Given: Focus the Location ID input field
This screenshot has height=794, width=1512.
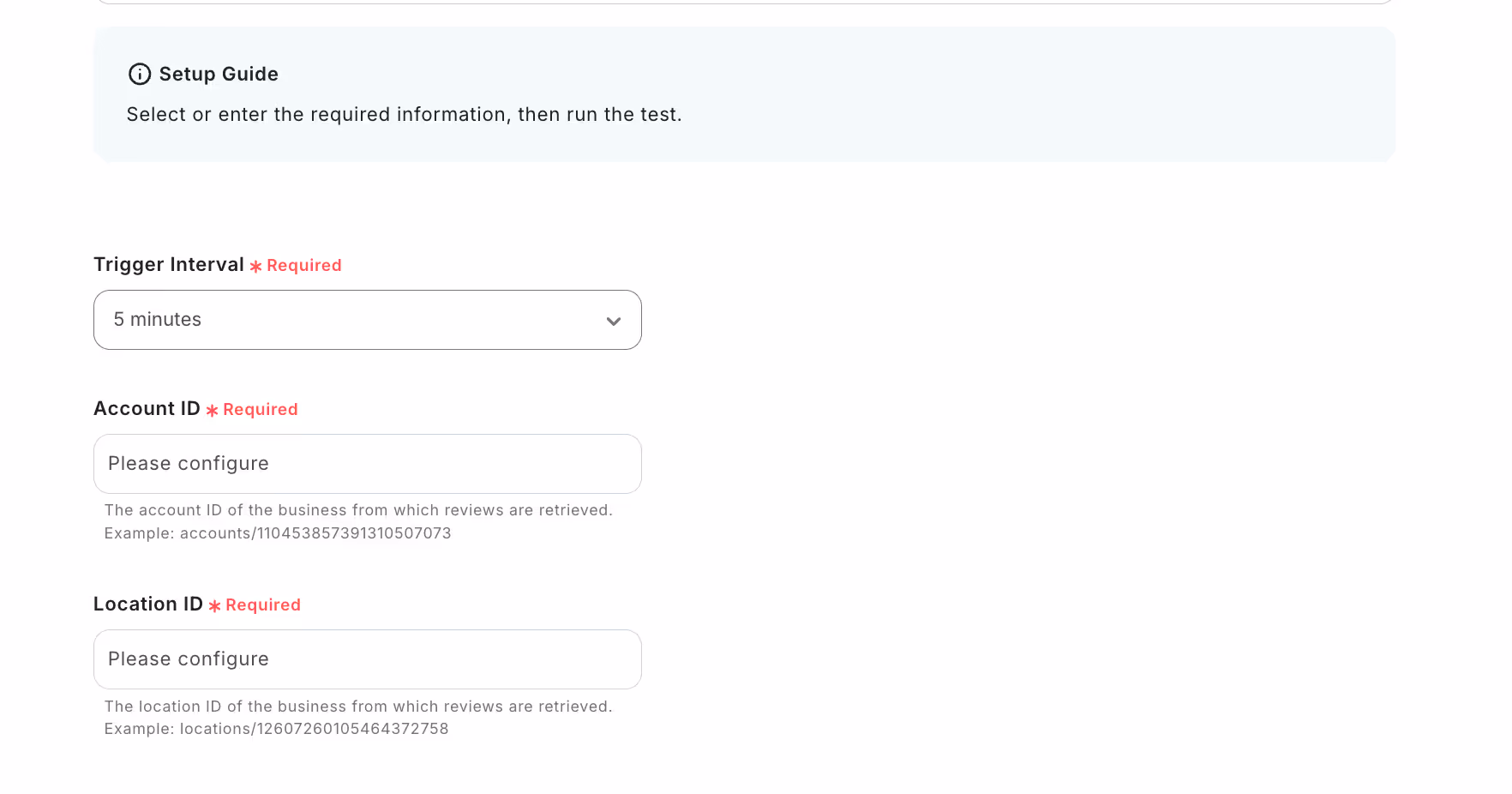Looking at the screenshot, I should coord(368,659).
